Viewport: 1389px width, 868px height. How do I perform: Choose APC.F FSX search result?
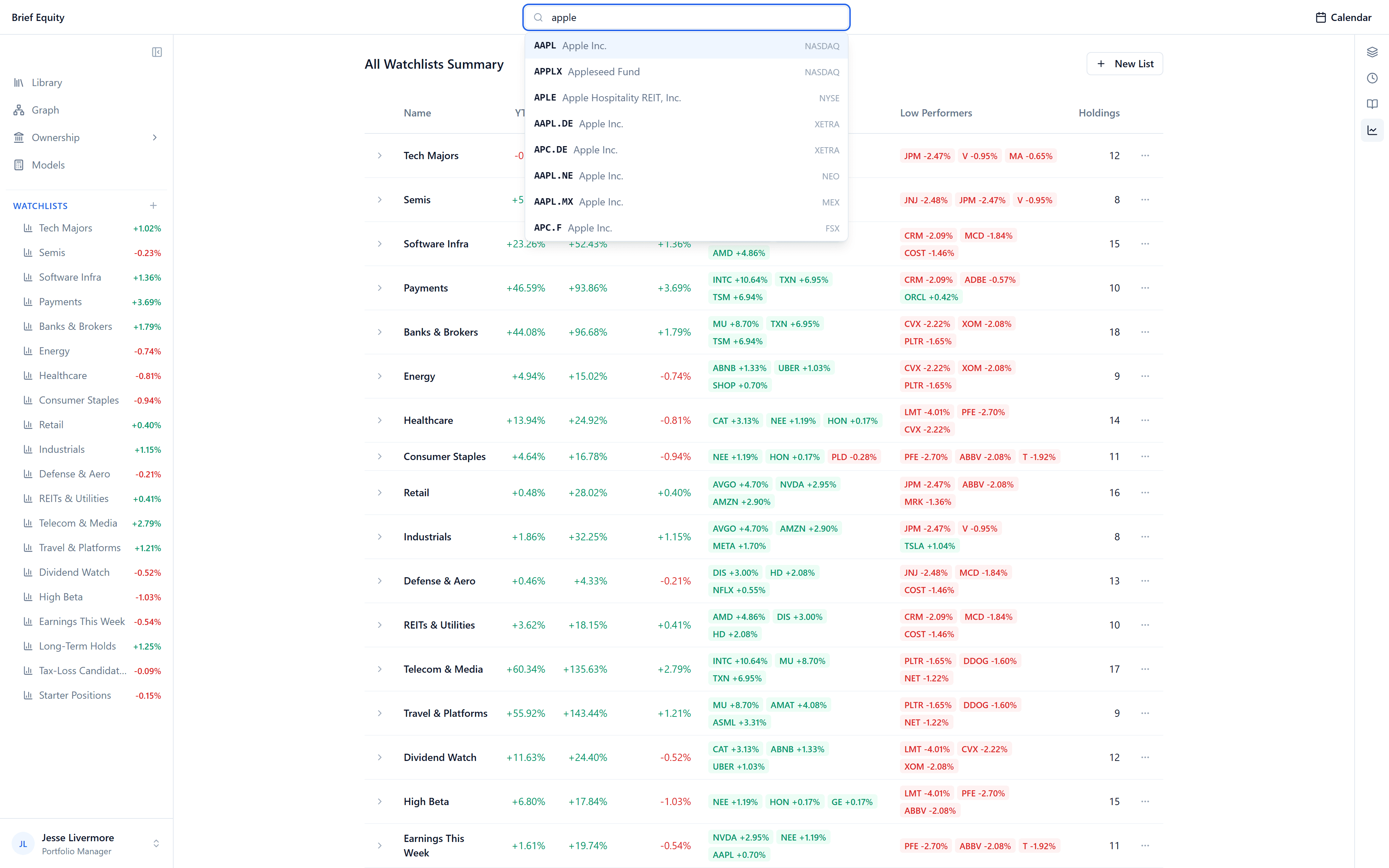(x=686, y=228)
